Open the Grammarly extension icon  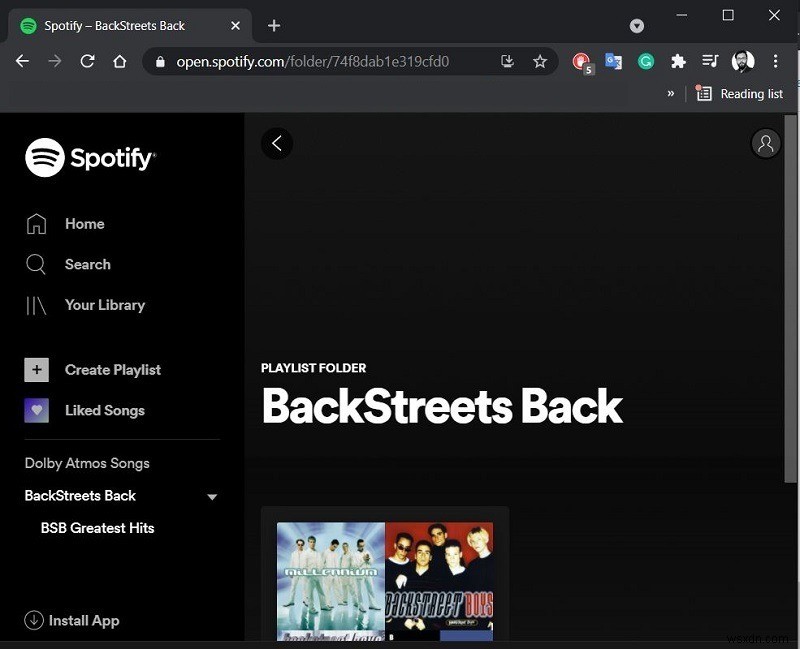[646, 61]
